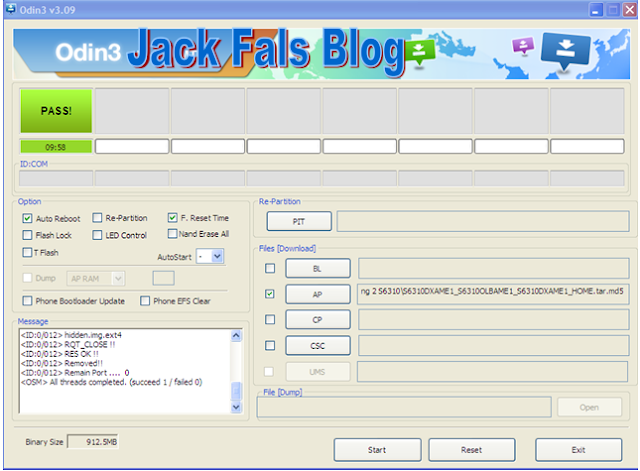Click the Exit button

[578, 450]
